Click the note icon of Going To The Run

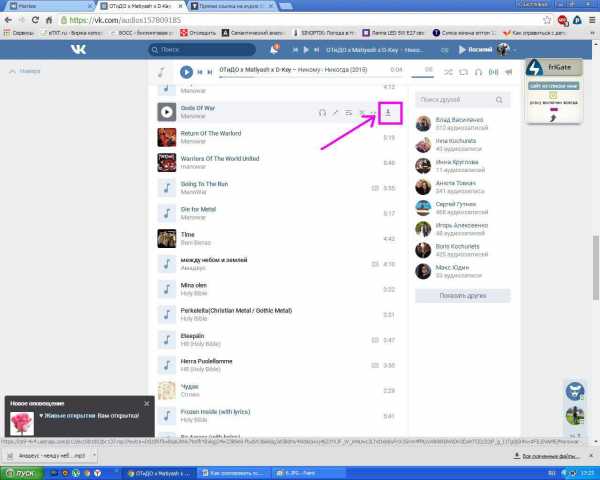pos(166,188)
